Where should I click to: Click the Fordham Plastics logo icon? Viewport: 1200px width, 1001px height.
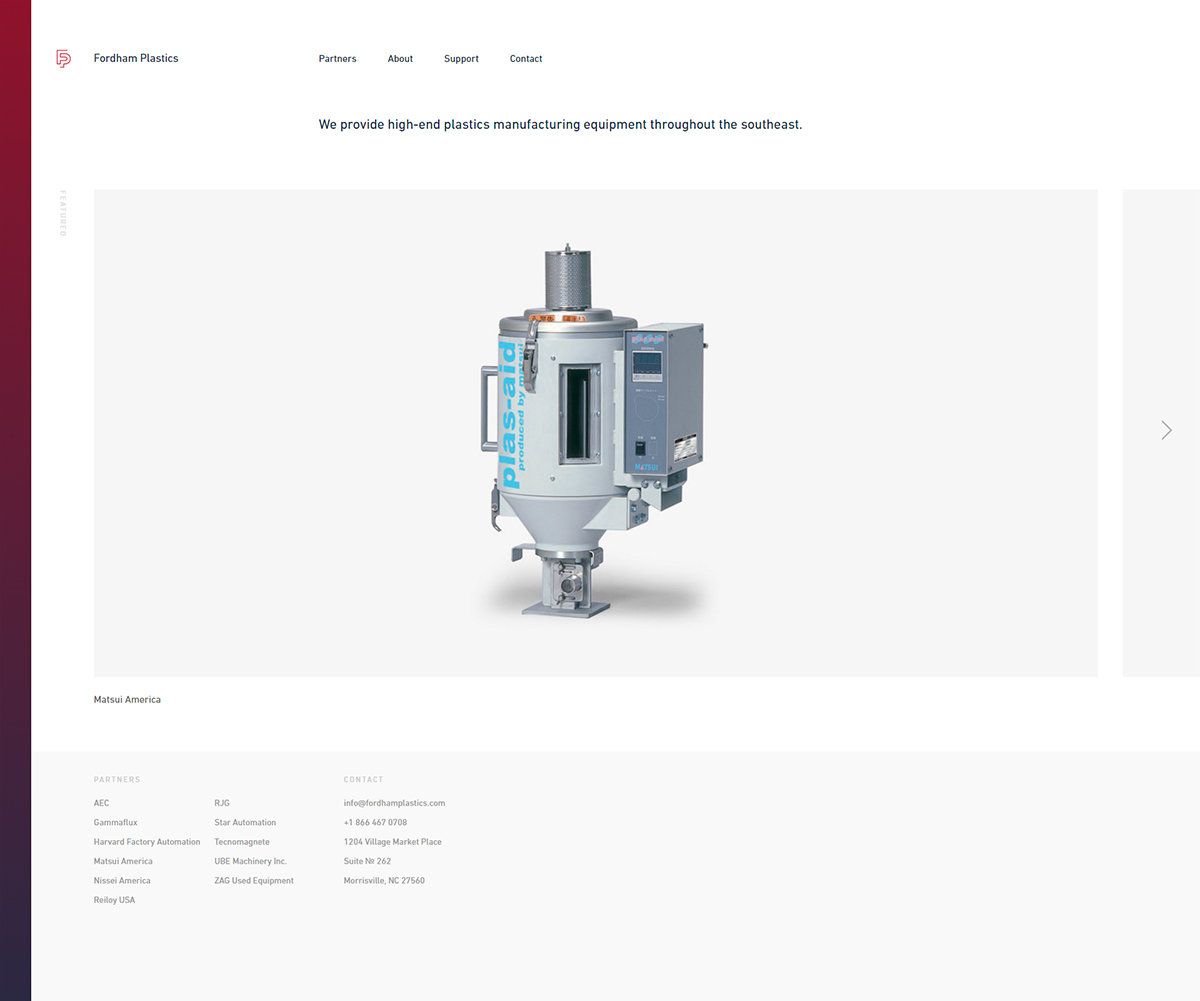[x=63, y=59]
